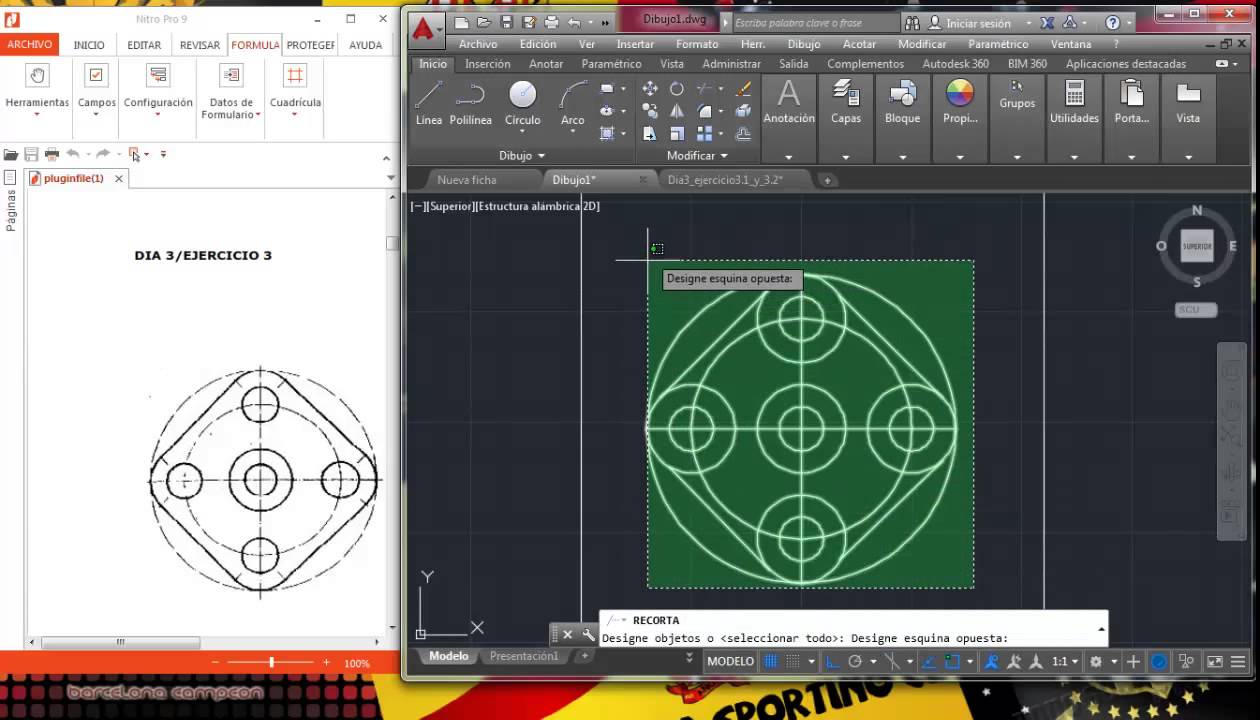Toggle snap mode in status bar
Screen dimensions: 1260x720
(x=793, y=661)
